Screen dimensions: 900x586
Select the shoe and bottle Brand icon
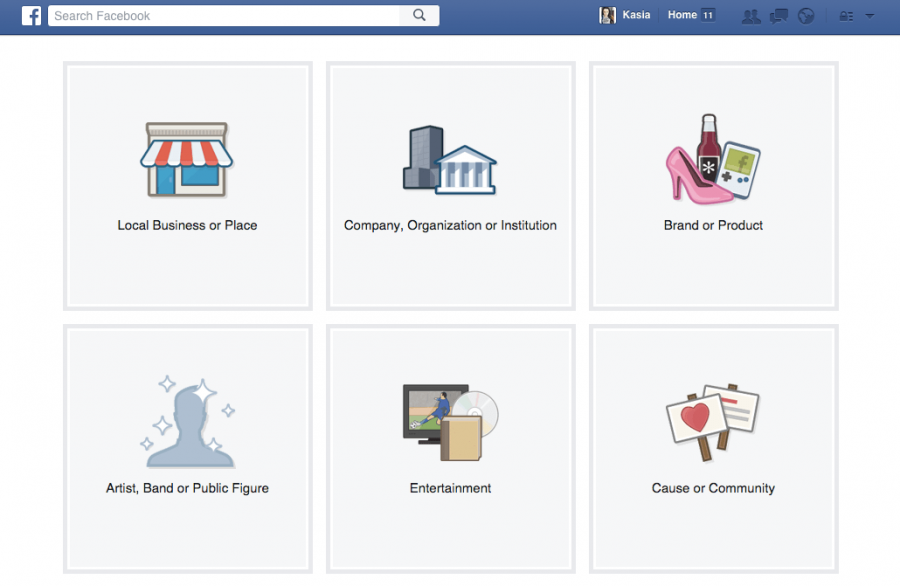713,159
